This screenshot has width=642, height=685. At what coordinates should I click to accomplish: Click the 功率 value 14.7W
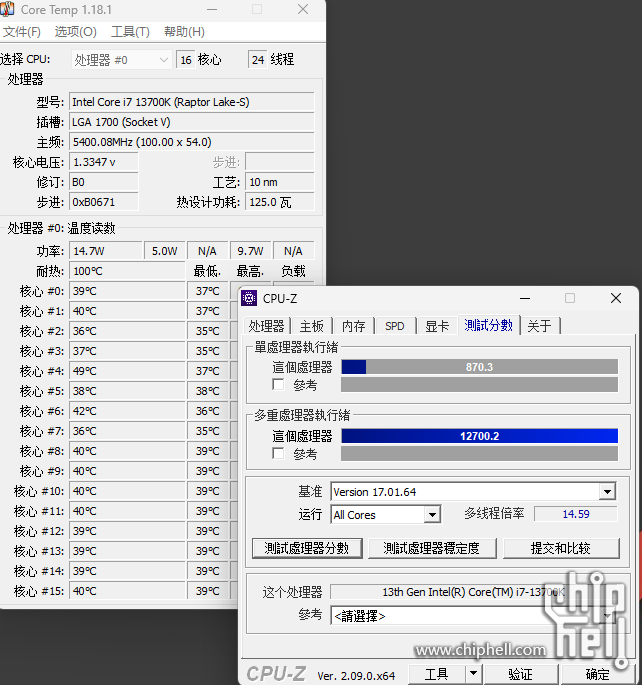click(106, 251)
